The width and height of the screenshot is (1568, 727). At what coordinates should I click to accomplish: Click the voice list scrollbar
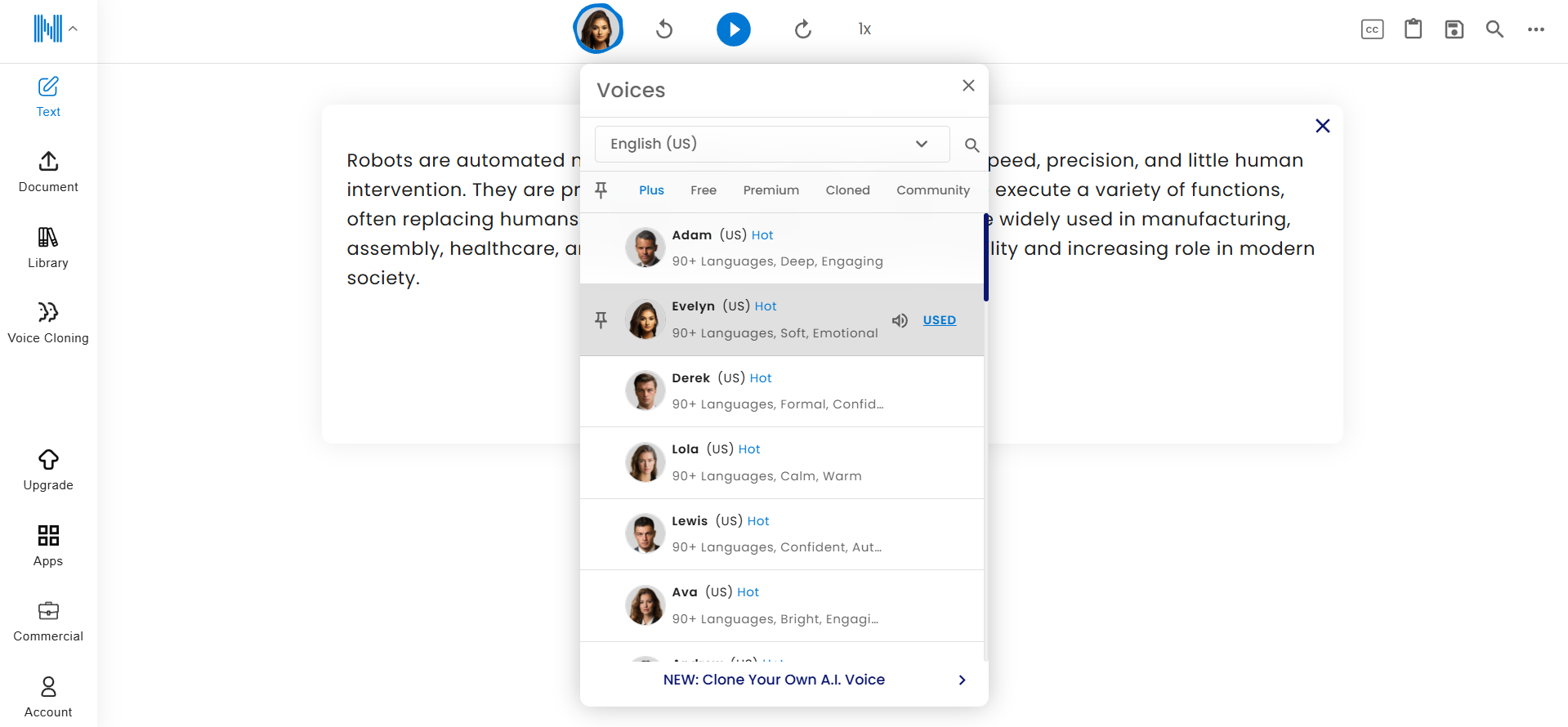click(986, 257)
